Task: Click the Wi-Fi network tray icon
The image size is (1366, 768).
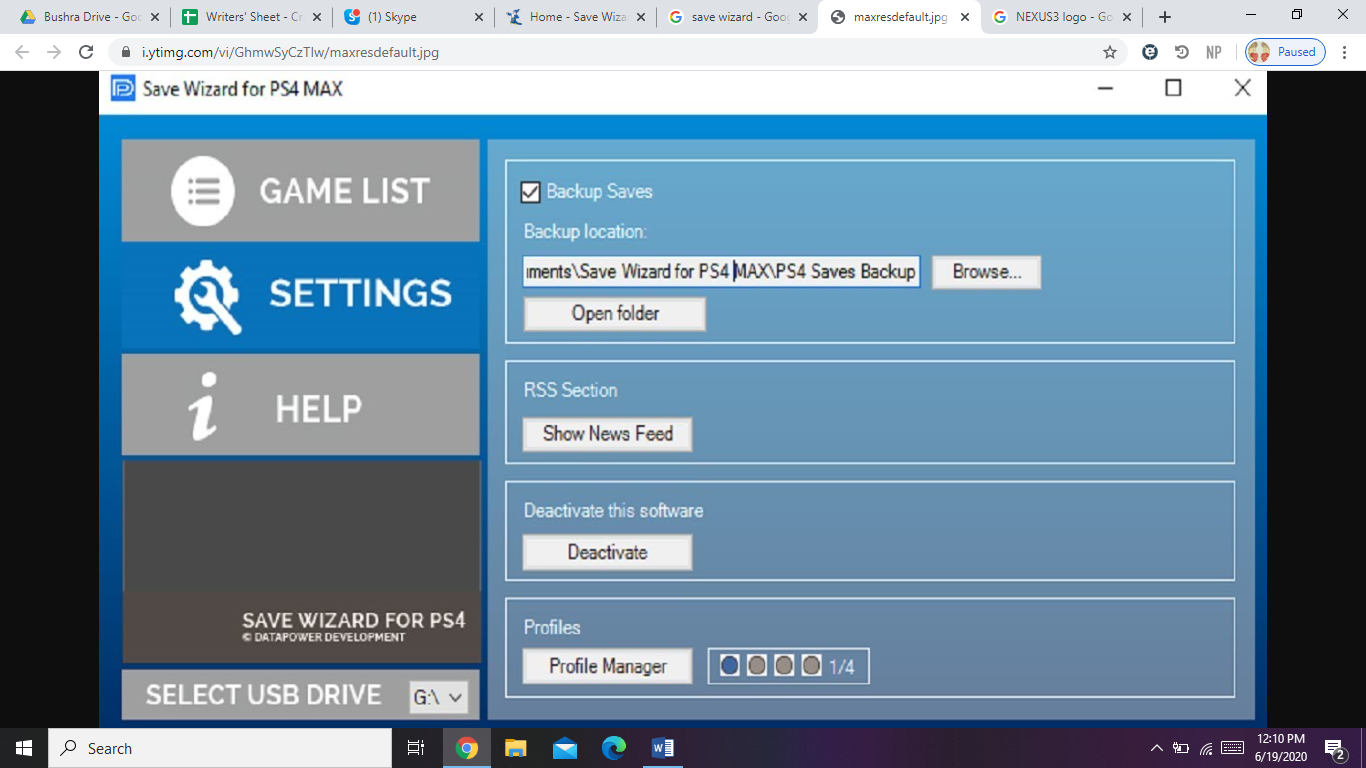Action: pyautogui.click(x=1206, y=748)
